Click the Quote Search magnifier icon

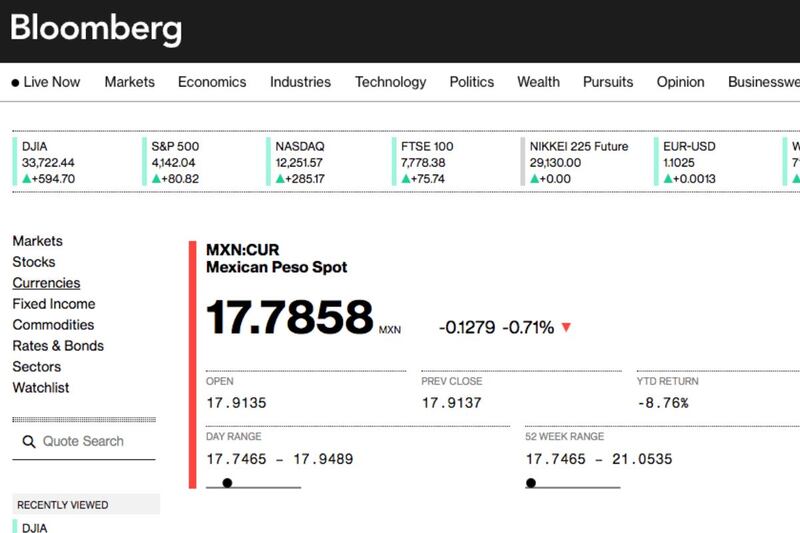[x=29, y=442]
